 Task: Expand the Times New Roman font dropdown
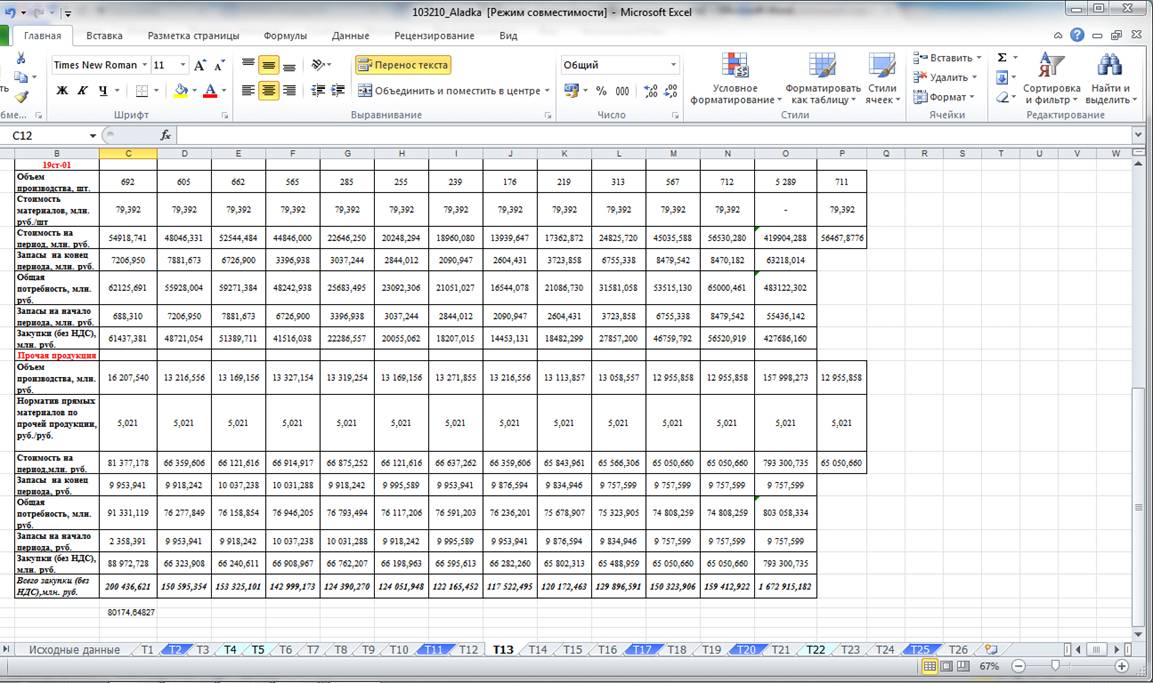[x=143, y=65]
